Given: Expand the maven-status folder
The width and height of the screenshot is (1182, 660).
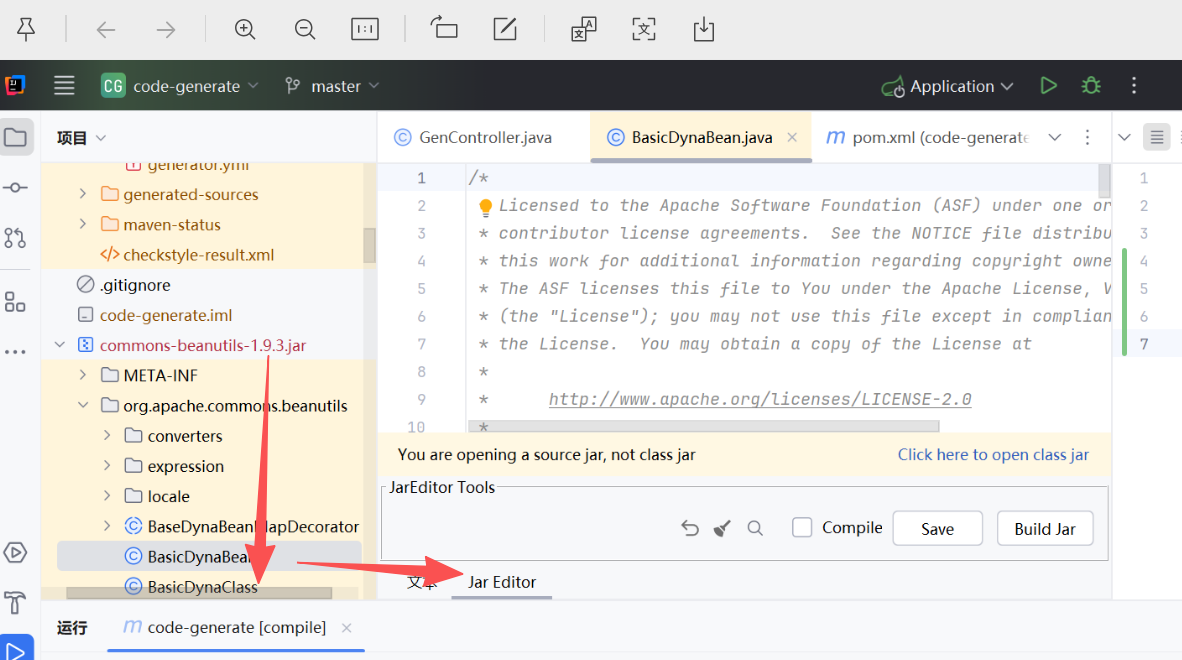Looking at the screenshot, I should pyautogui.click(x=83, y=225).
